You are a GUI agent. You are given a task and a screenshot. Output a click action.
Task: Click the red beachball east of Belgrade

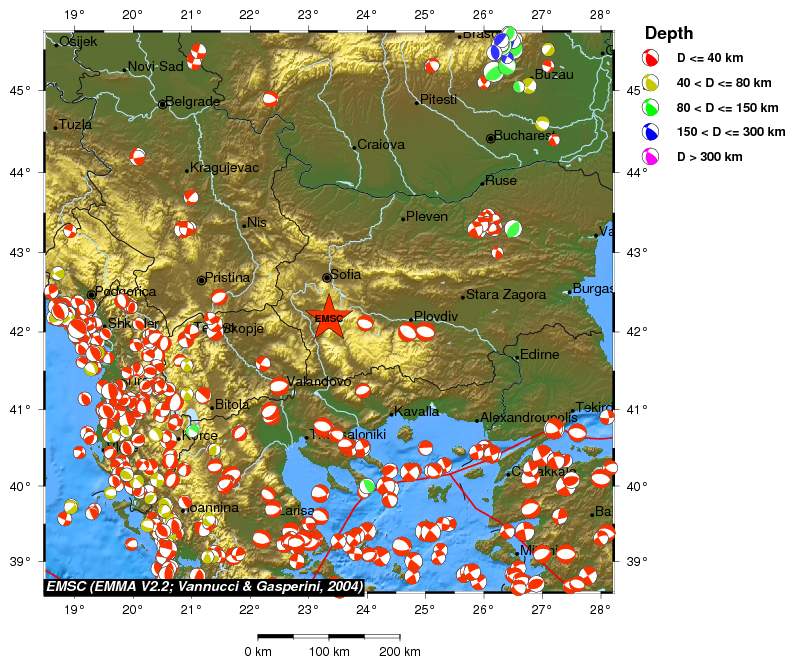(x=270, y=98)
